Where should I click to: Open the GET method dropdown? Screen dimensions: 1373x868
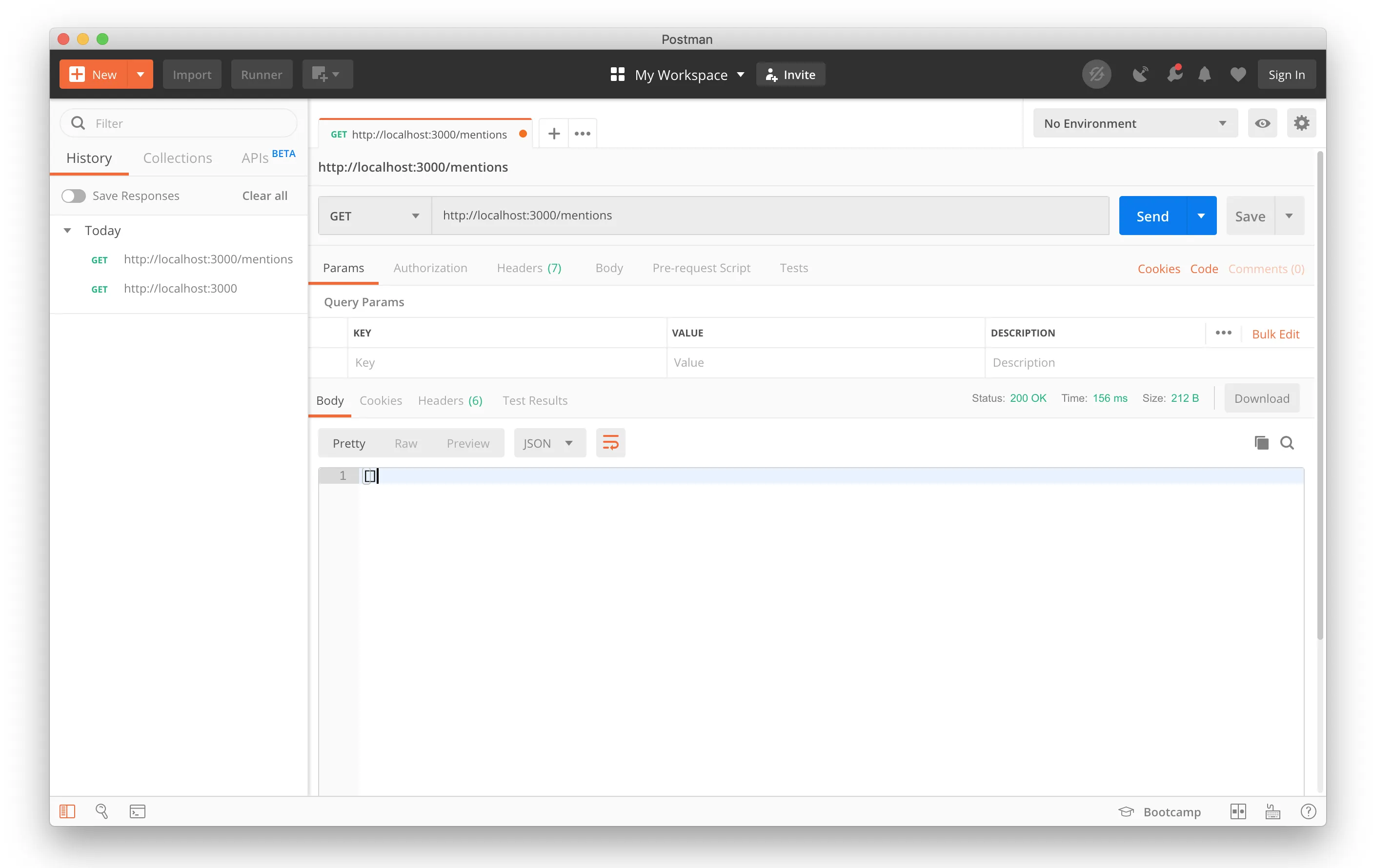373,216
